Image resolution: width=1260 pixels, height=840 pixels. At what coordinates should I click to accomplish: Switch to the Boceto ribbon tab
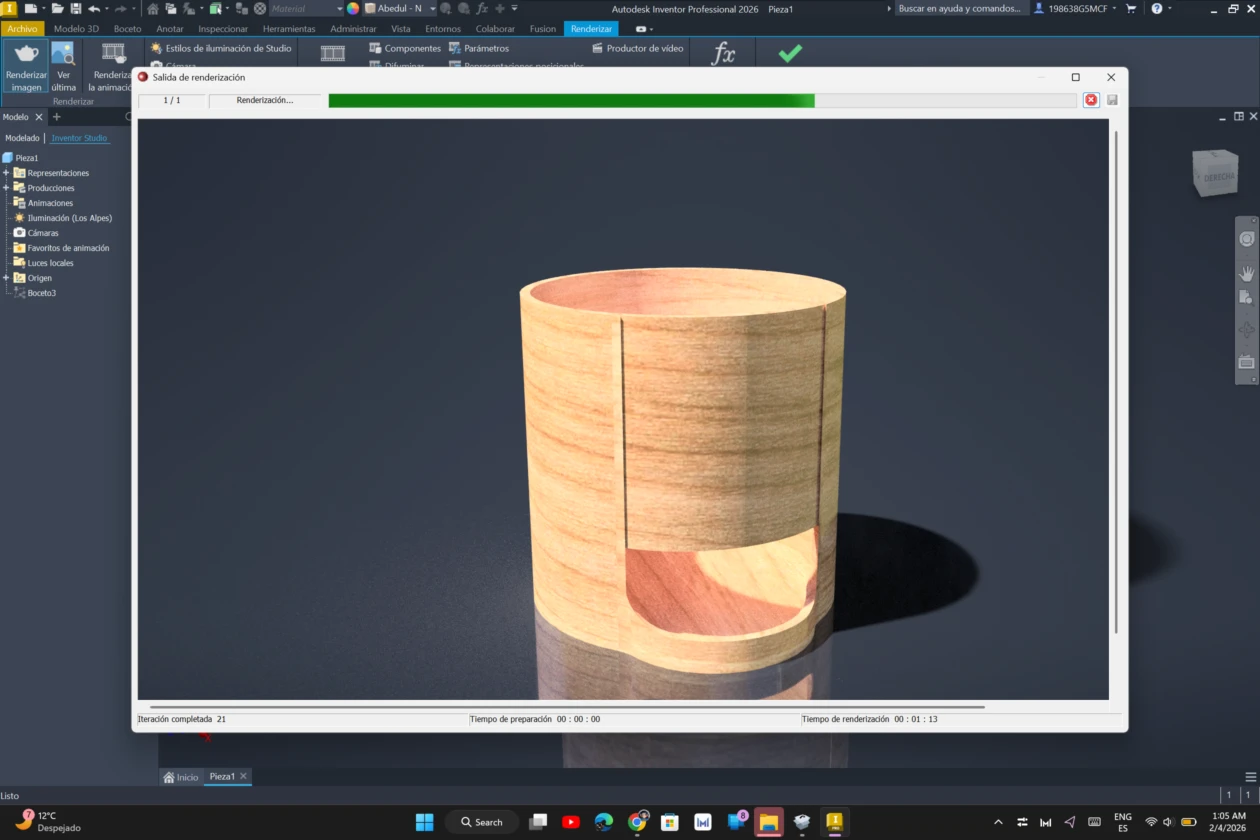pos(127,29)
